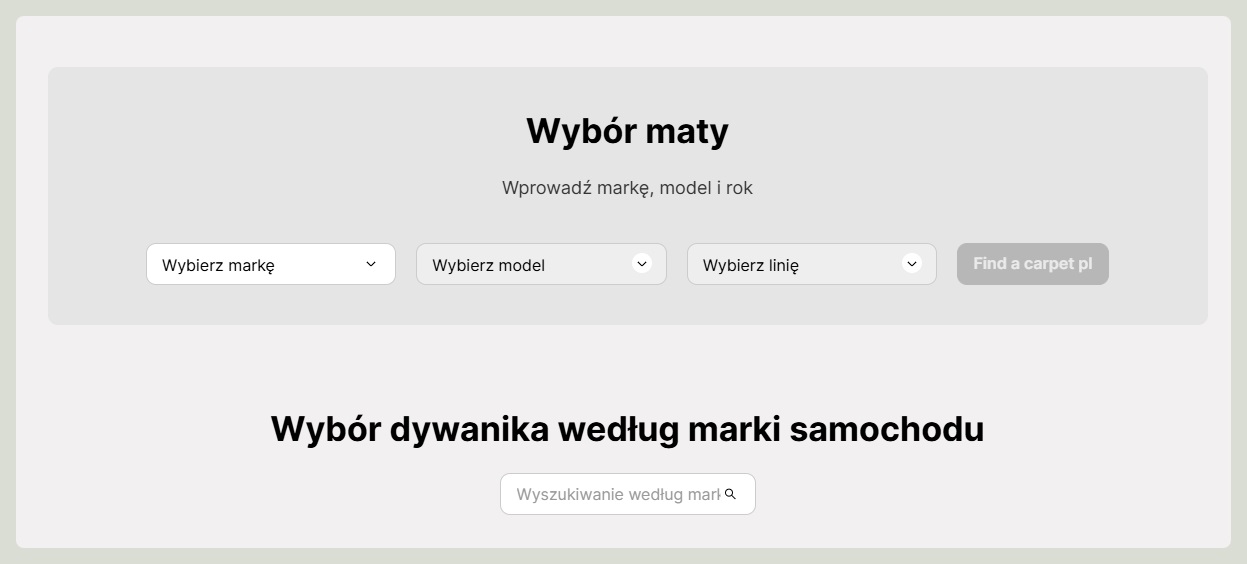Click the "Wybierz model" placeholder text

pyautogui.click(x=488, y=265)
